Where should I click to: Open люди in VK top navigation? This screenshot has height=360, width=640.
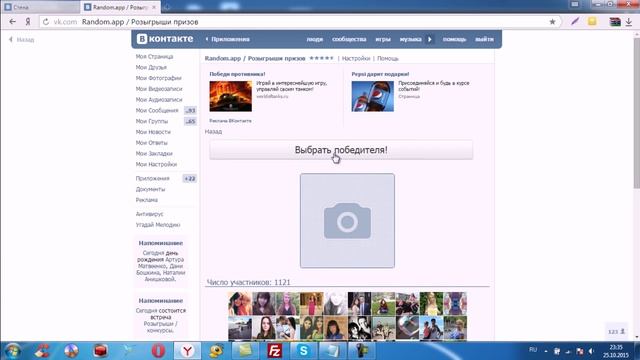(x=315, y=39)
